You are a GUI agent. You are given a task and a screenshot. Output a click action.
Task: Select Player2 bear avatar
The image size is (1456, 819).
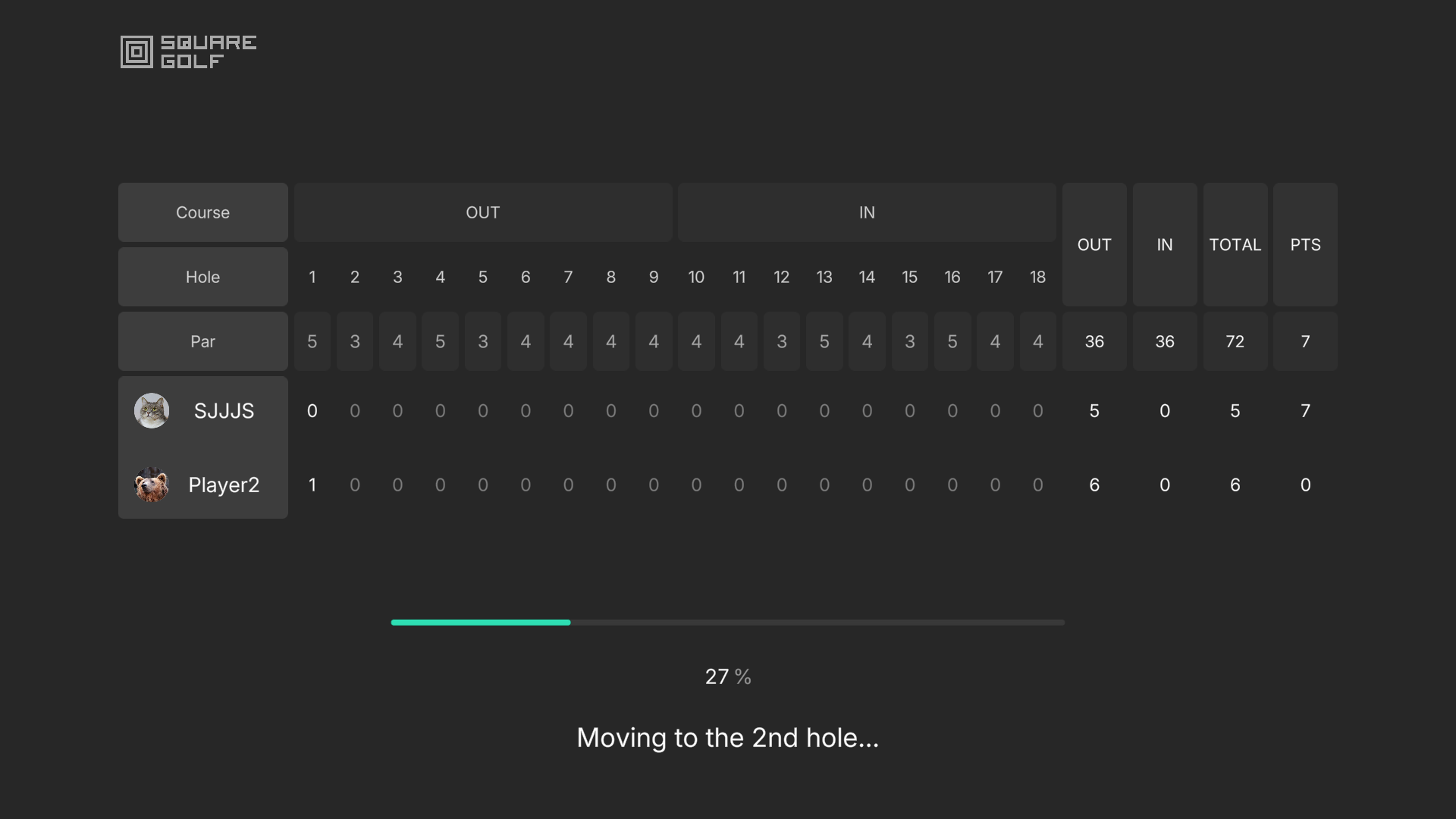coord(152,485)
